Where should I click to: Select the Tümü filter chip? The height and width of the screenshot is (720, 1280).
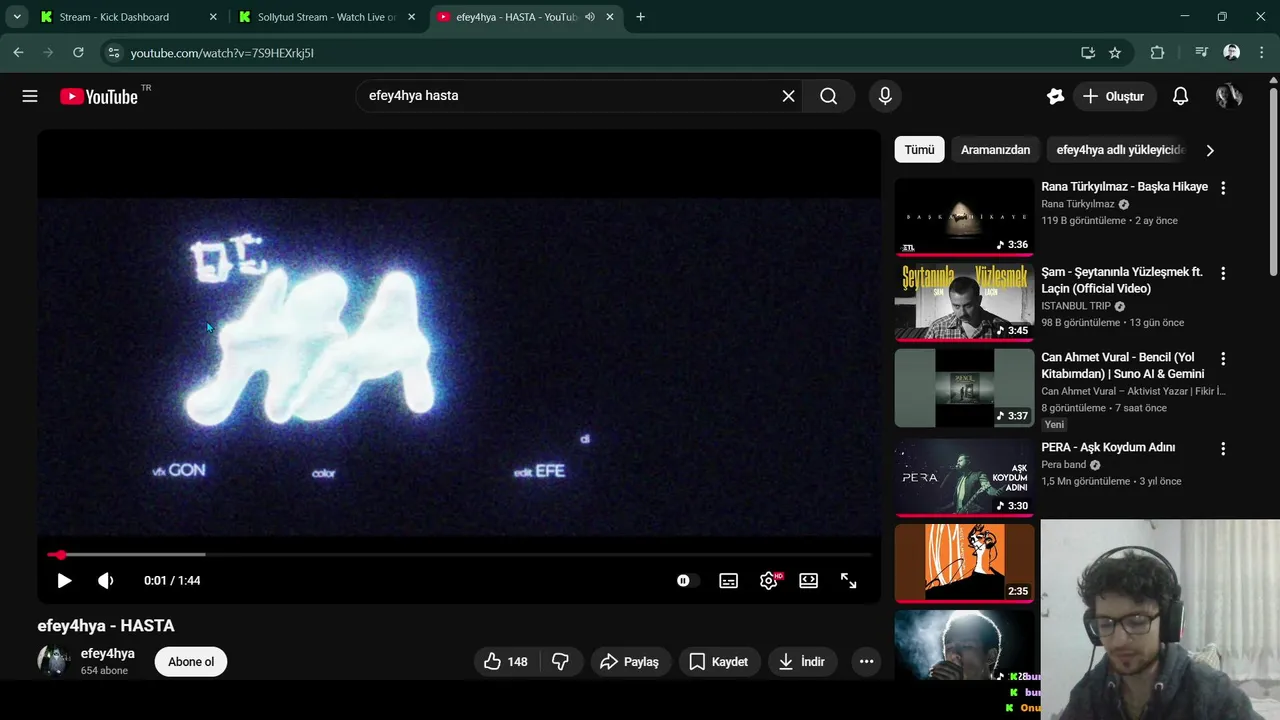point(919,150)
